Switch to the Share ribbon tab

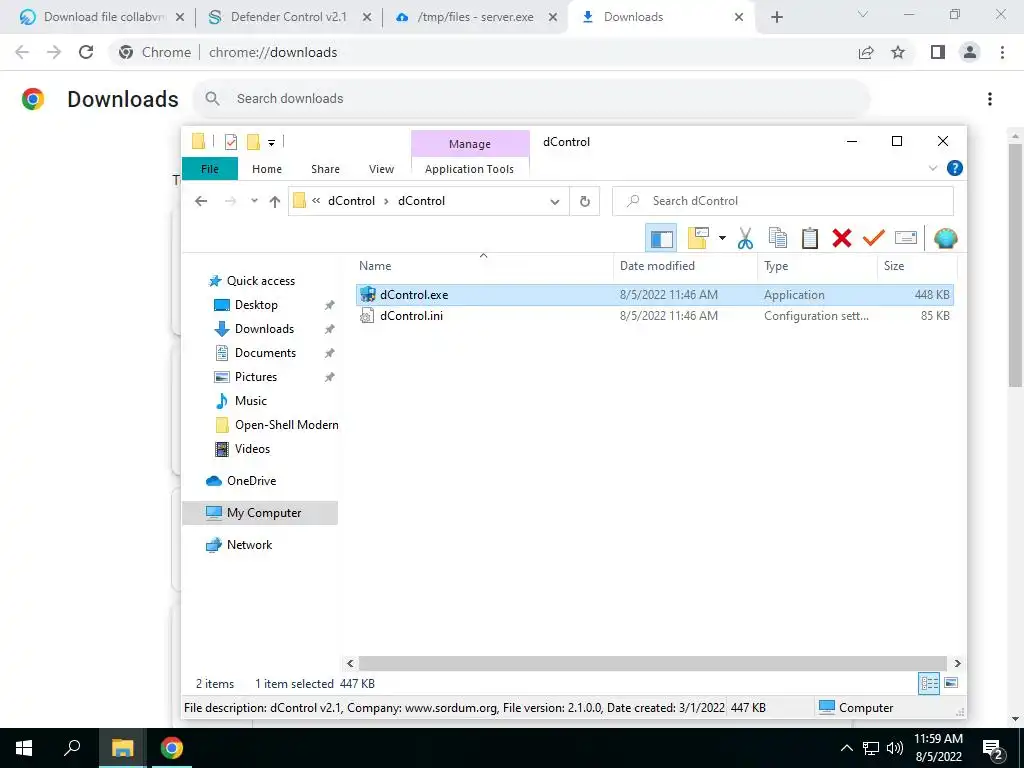pos(325,168)
